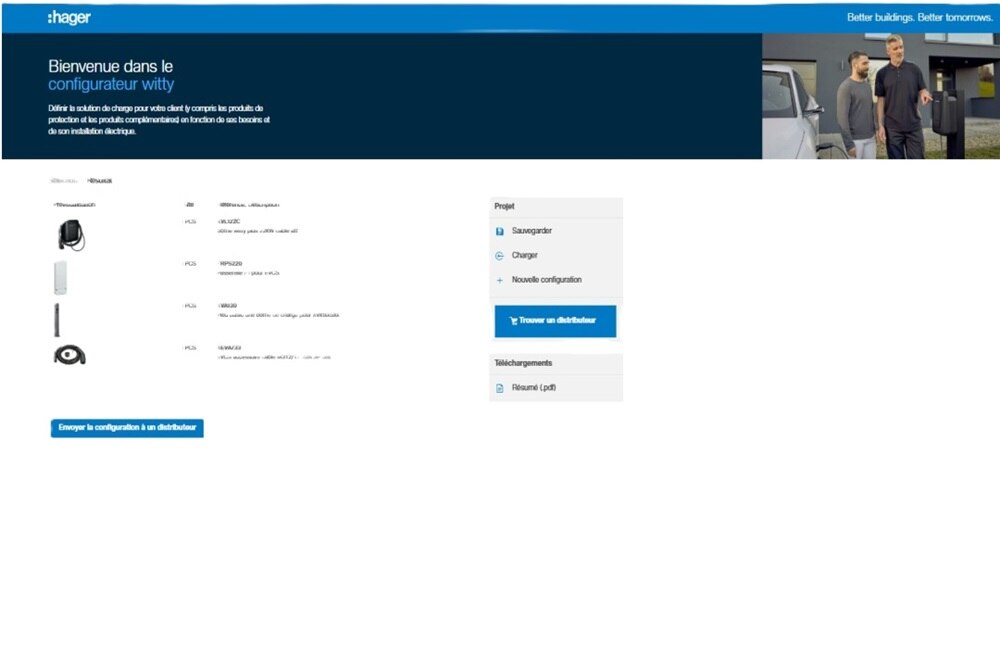Image resolution: width=1000 pixels, height=667 pixels.
Task: Click Charger to load a project
Action: tap(524, 255)
